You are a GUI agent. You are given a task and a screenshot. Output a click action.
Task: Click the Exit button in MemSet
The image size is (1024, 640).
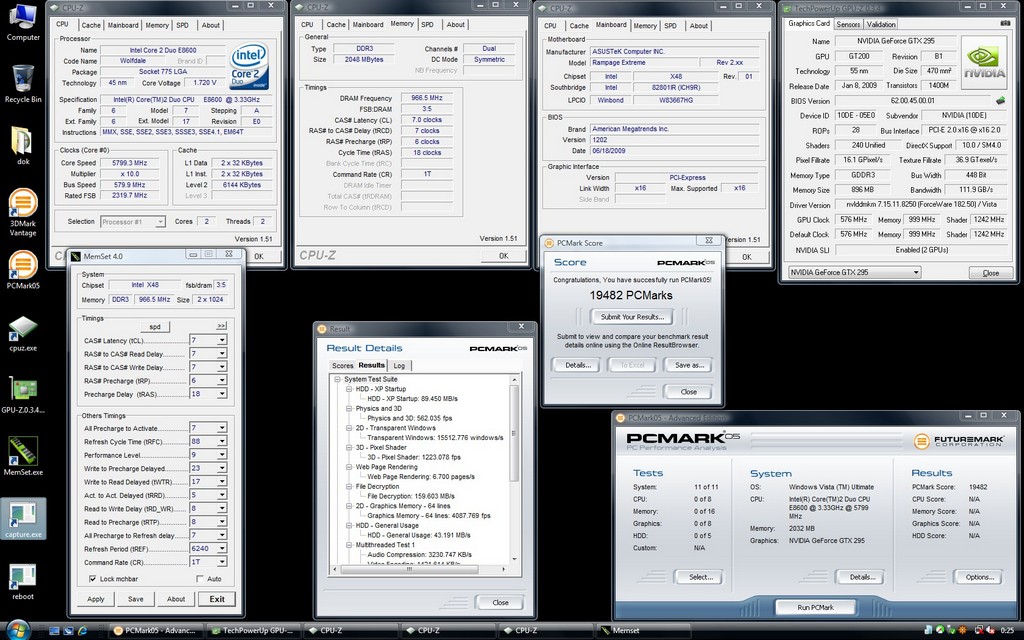217,599
